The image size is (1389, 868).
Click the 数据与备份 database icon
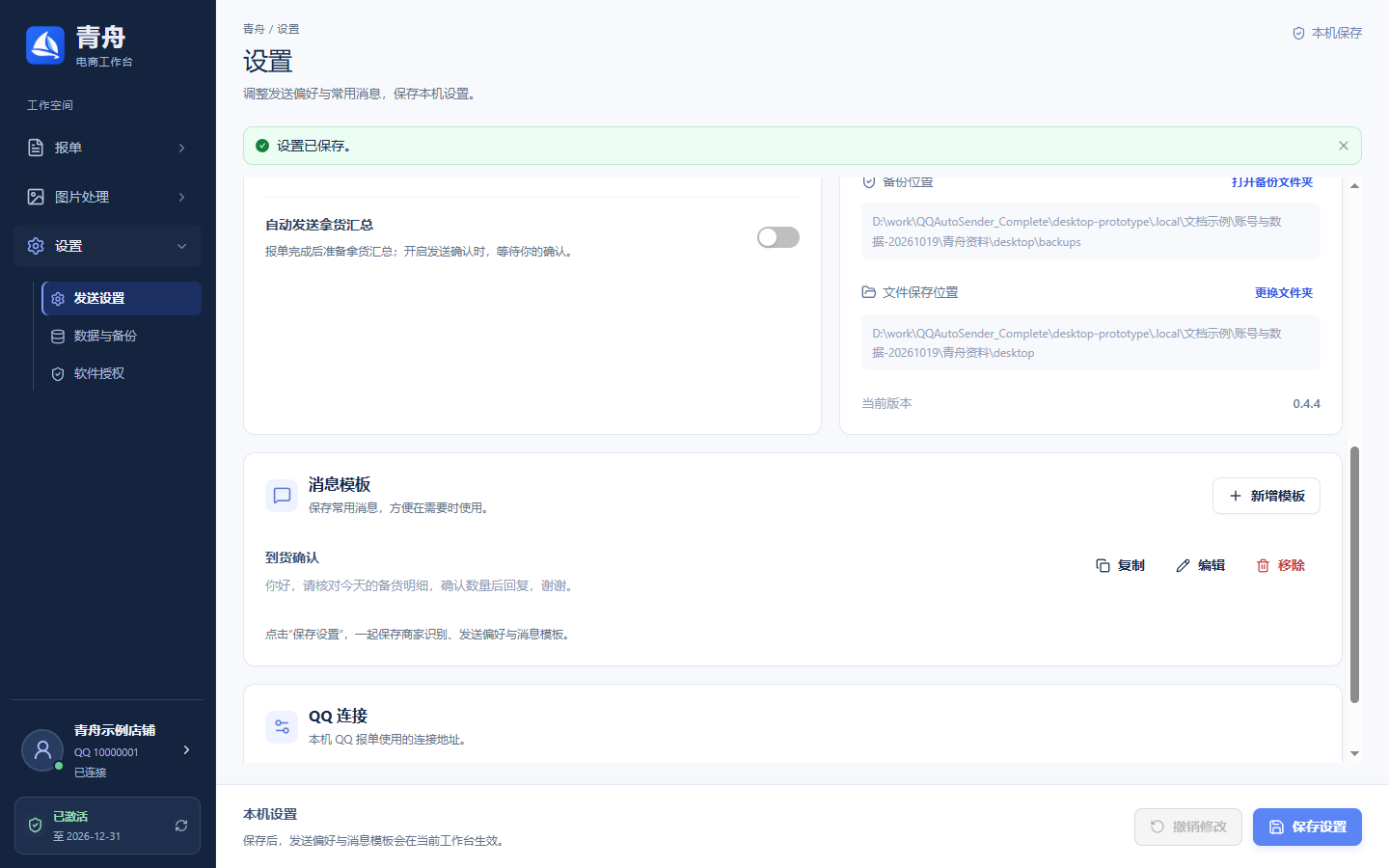coord(58,337)
